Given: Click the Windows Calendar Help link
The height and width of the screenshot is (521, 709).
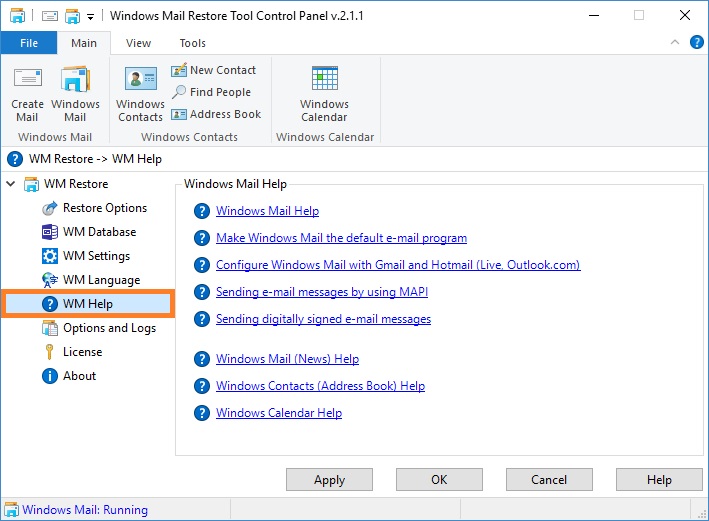Looking at the screenshot, I should click(x=279, y=413).
